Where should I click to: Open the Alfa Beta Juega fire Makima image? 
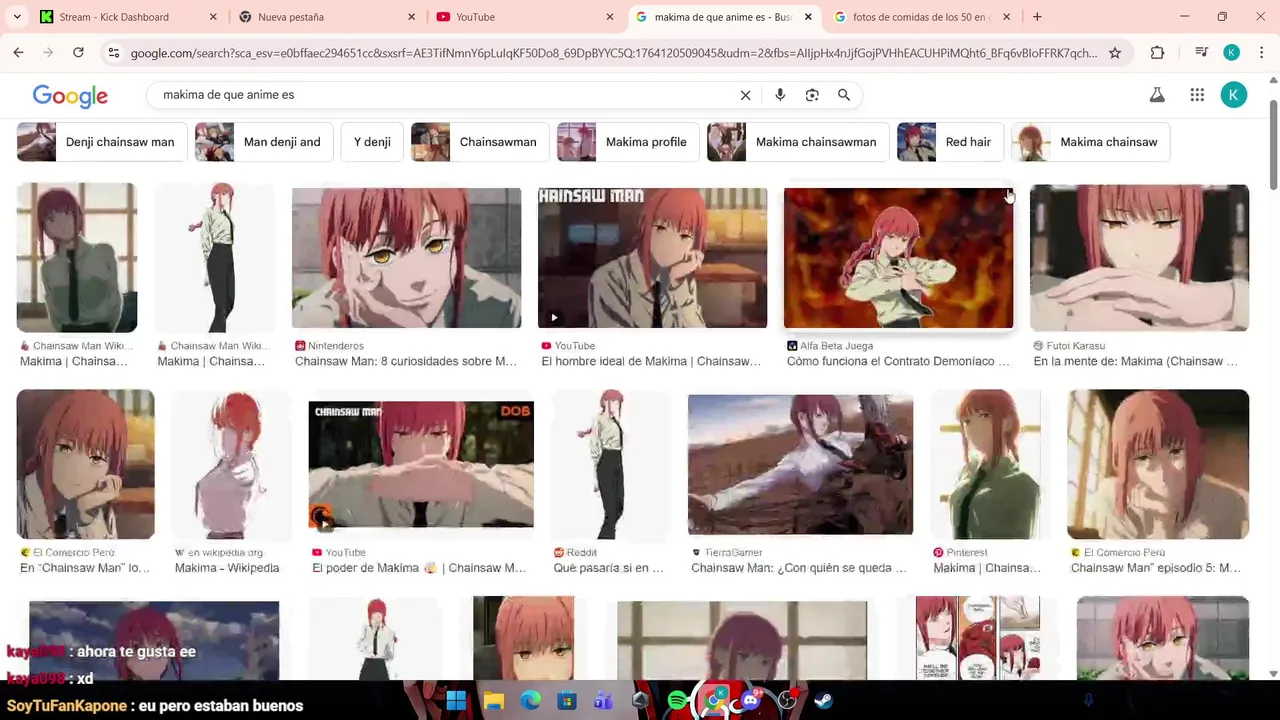tap(898, 258)
